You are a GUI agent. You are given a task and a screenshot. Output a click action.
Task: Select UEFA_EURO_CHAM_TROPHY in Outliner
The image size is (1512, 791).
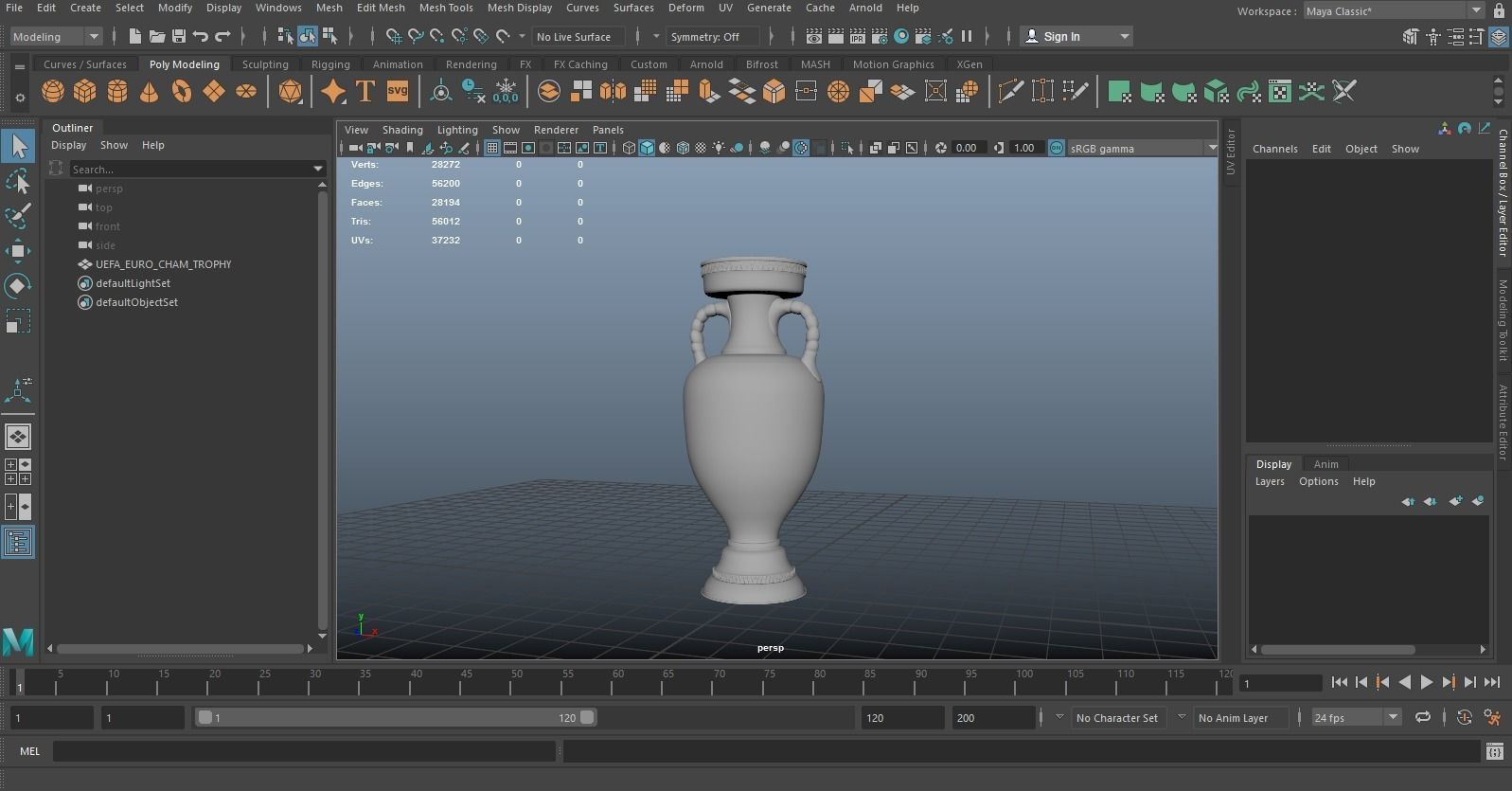pyautogui.click(x=163, y=264)
